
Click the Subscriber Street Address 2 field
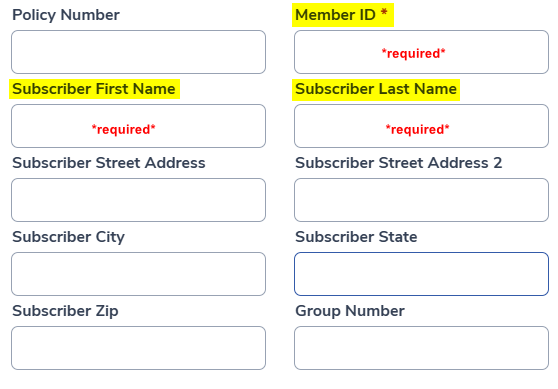tap(421, 200)
